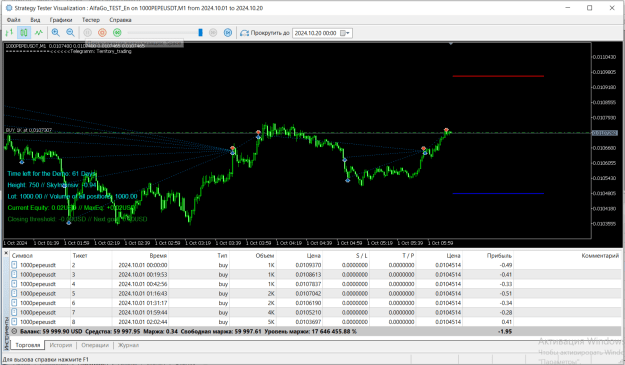Open the Справка menu

click(x=120, y=20)
